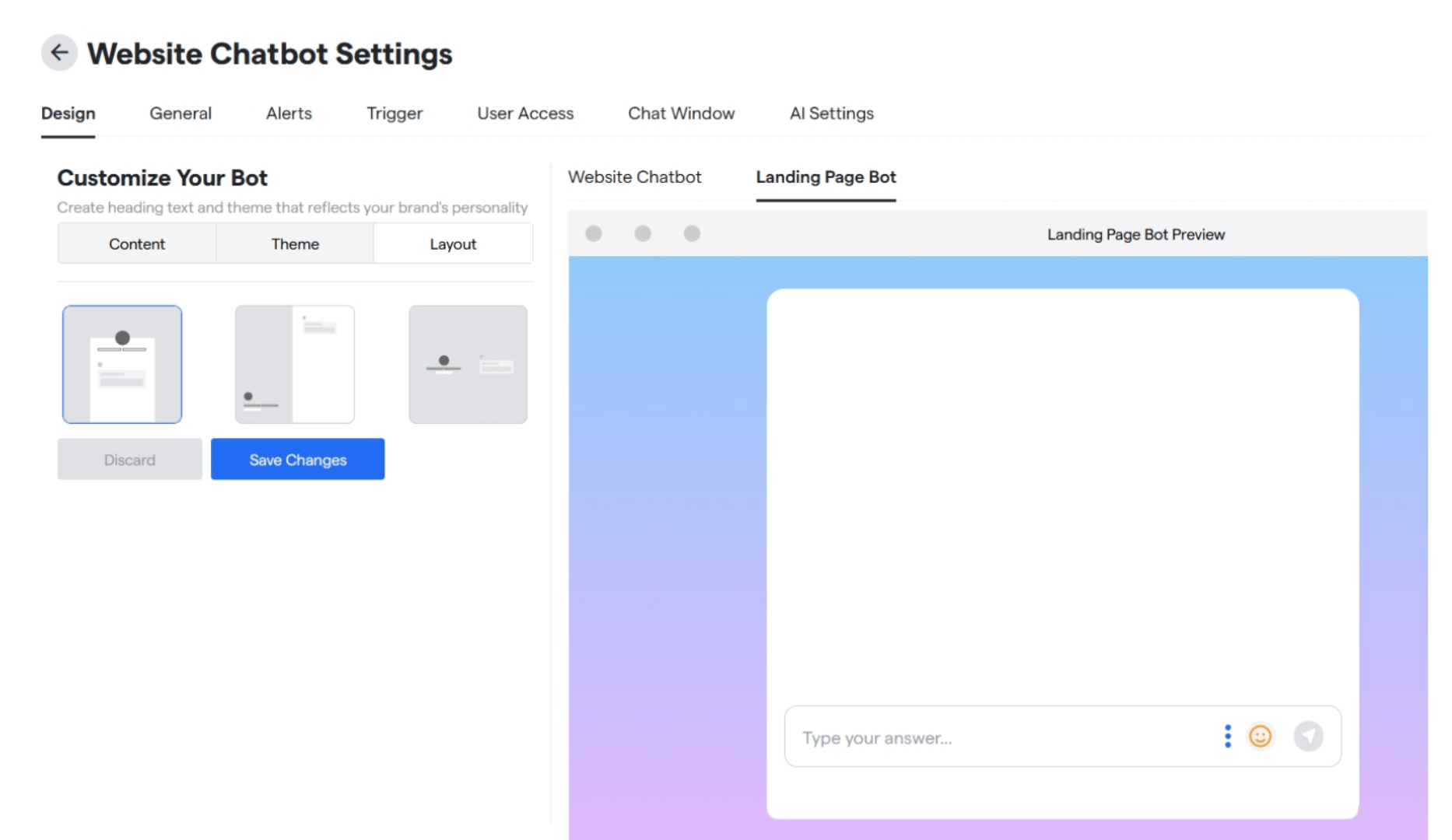This screenshot has height=840, width=1452.
Task: Choose the split sidebar layout thumbnail
Action: (x=295, y=364)
